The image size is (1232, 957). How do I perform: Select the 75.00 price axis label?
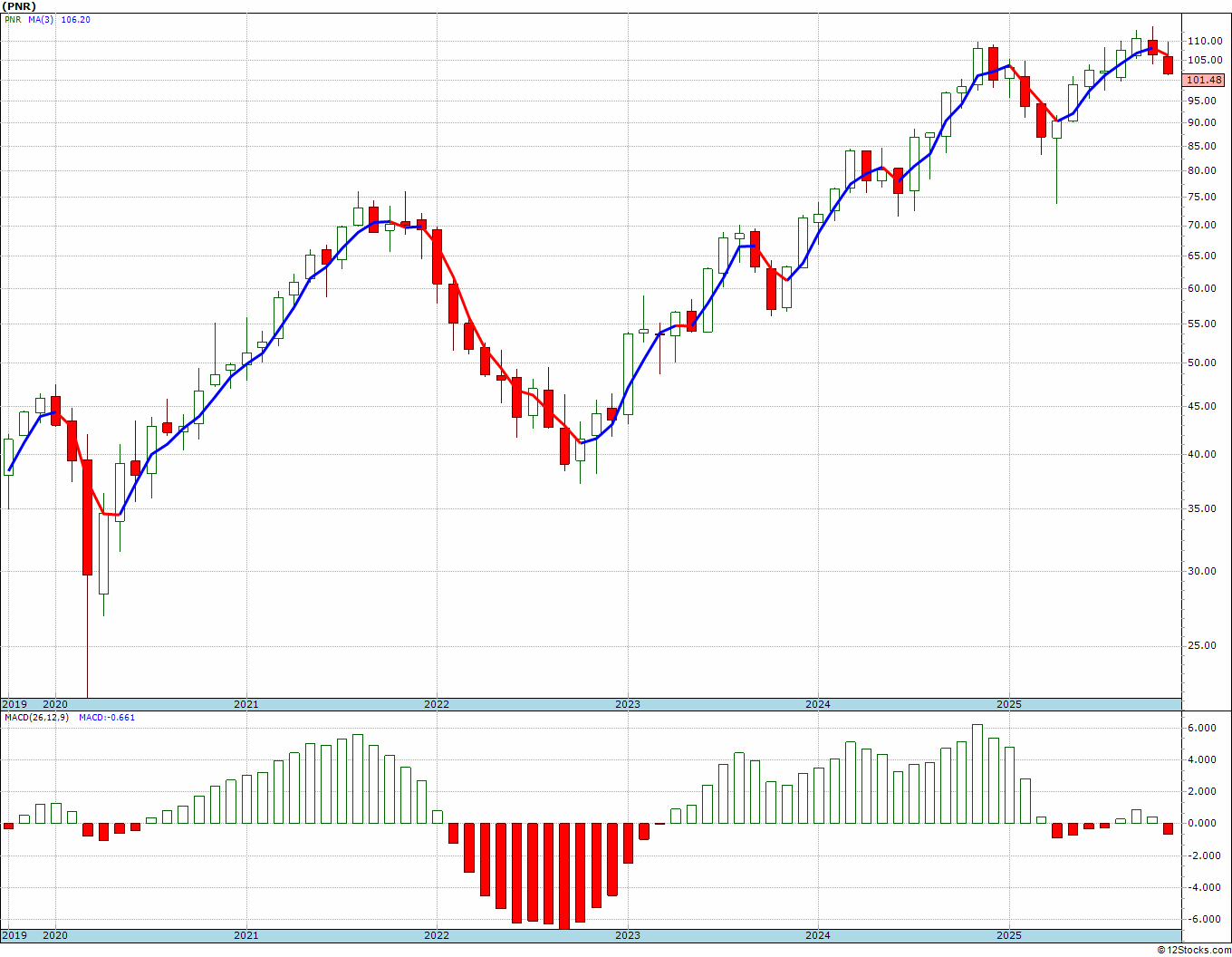(1202, 198)
